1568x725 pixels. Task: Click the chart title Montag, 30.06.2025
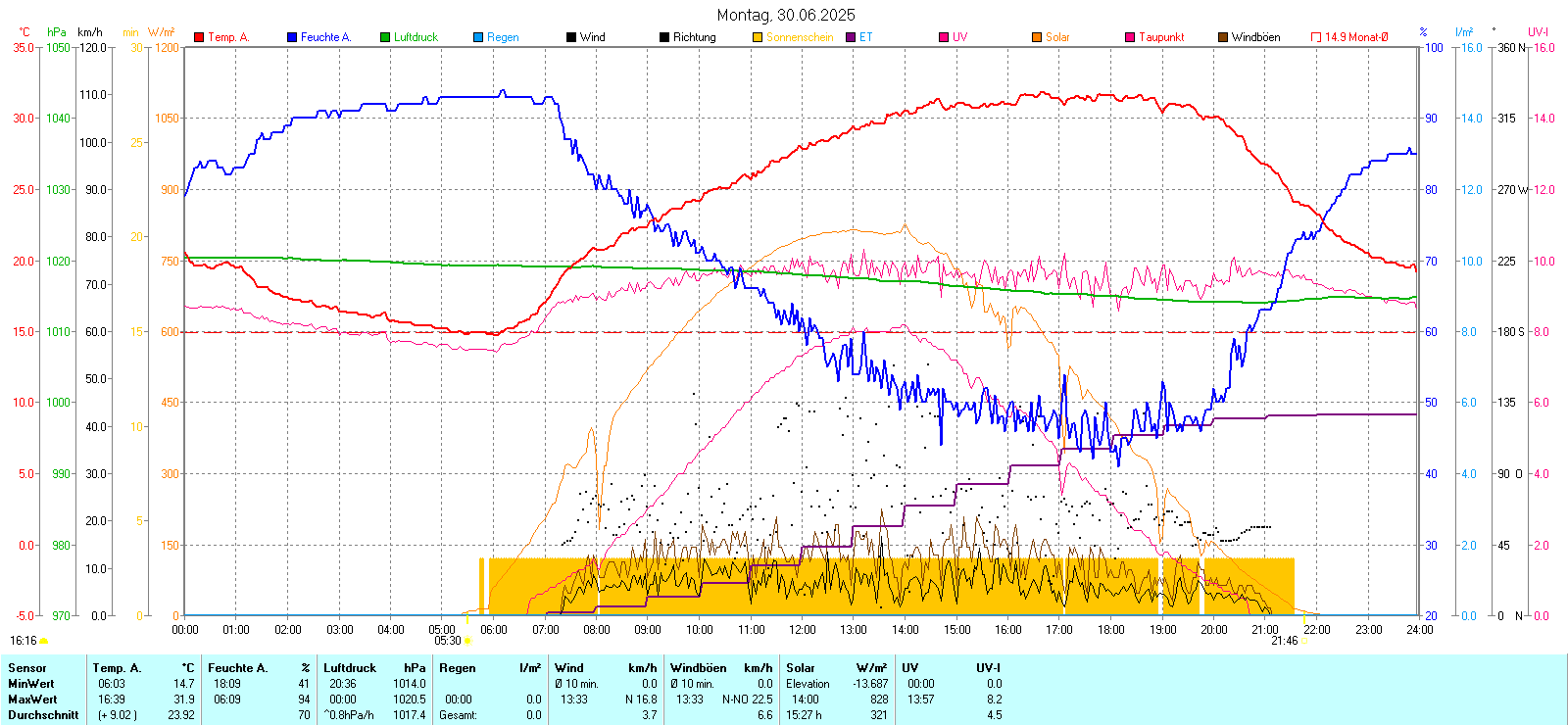[x=785, y=15]
